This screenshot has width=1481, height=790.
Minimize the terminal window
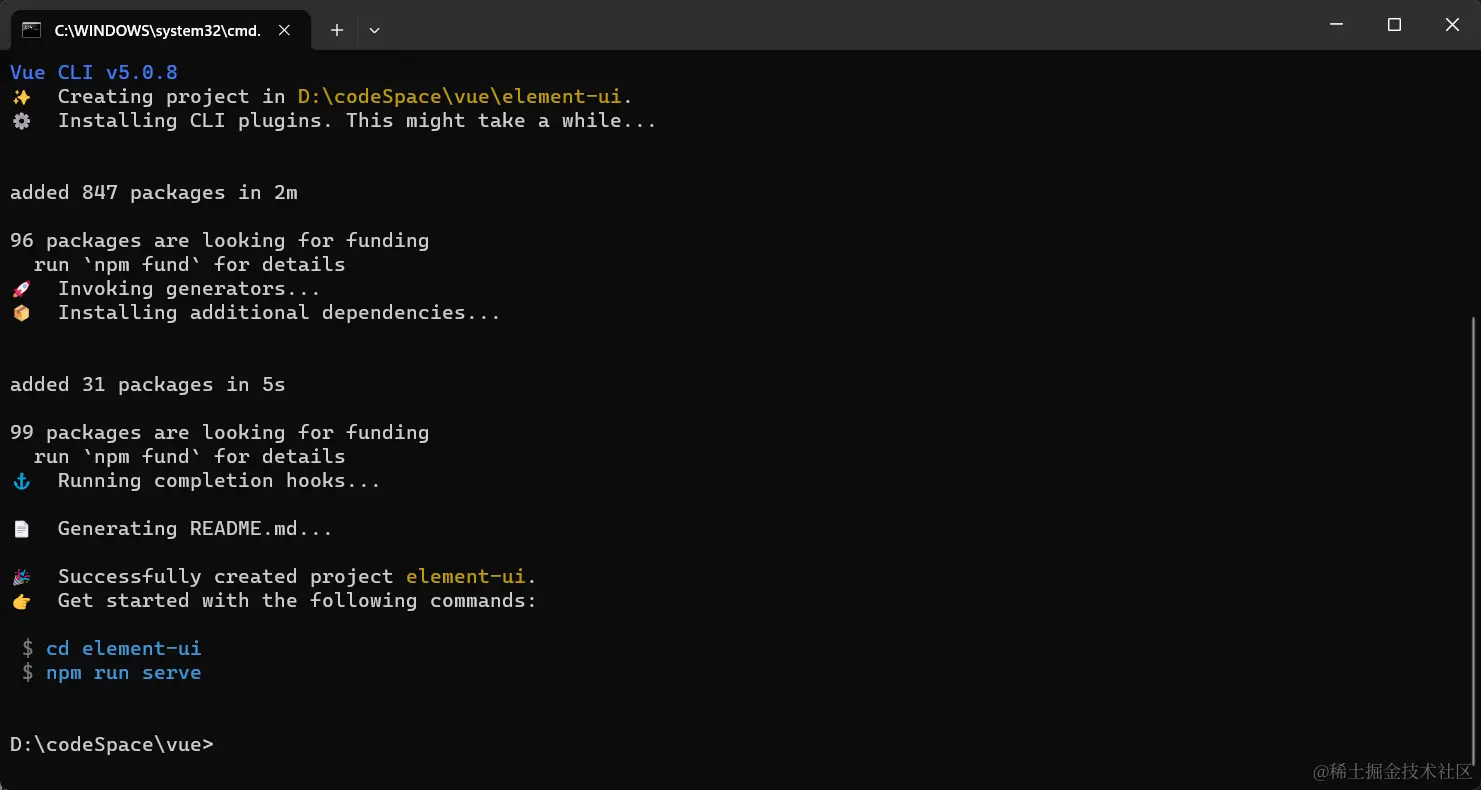coord(1336,25)
